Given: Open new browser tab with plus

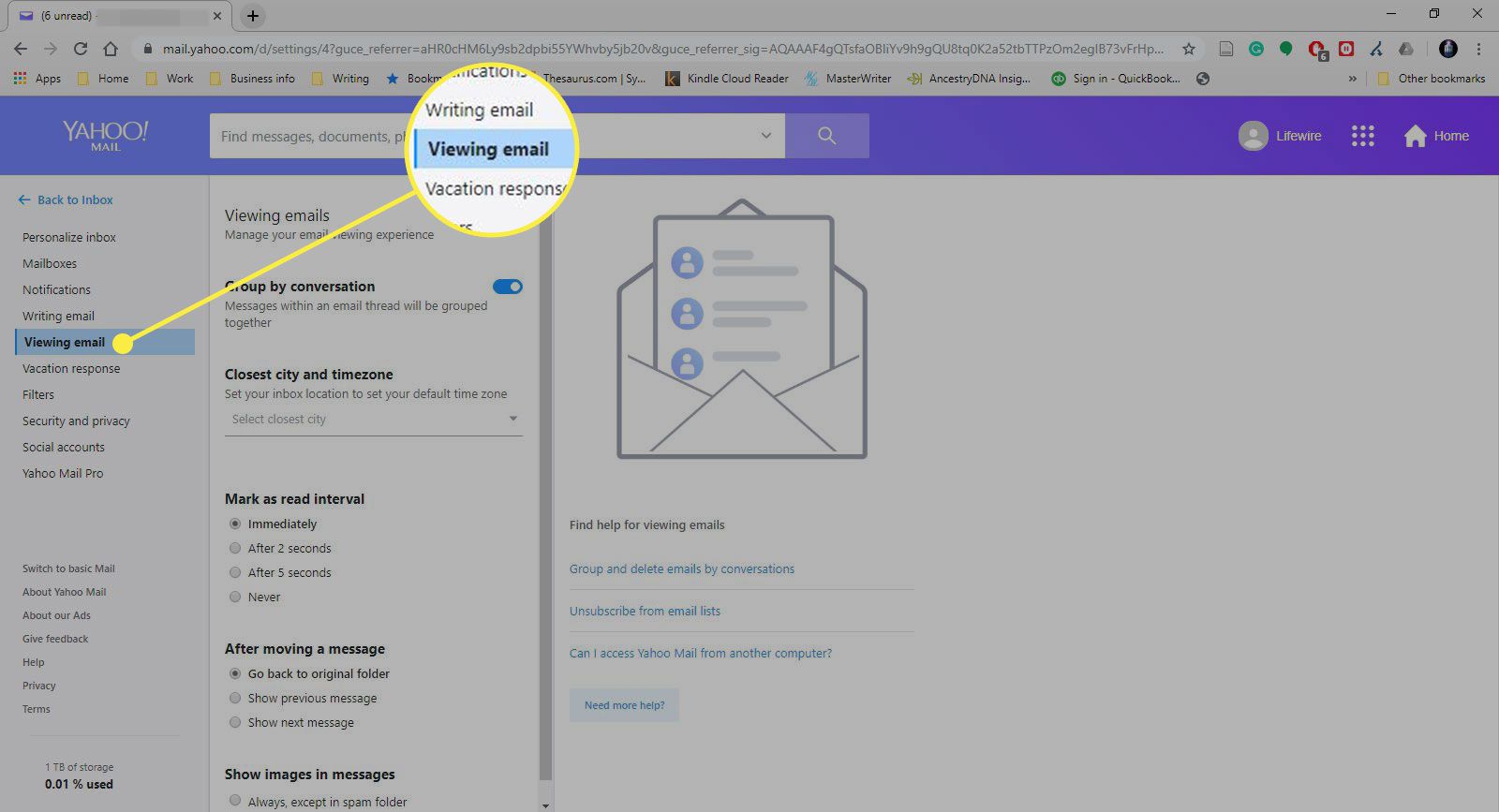Looking at the screenshot, I should tap(253, 16).
